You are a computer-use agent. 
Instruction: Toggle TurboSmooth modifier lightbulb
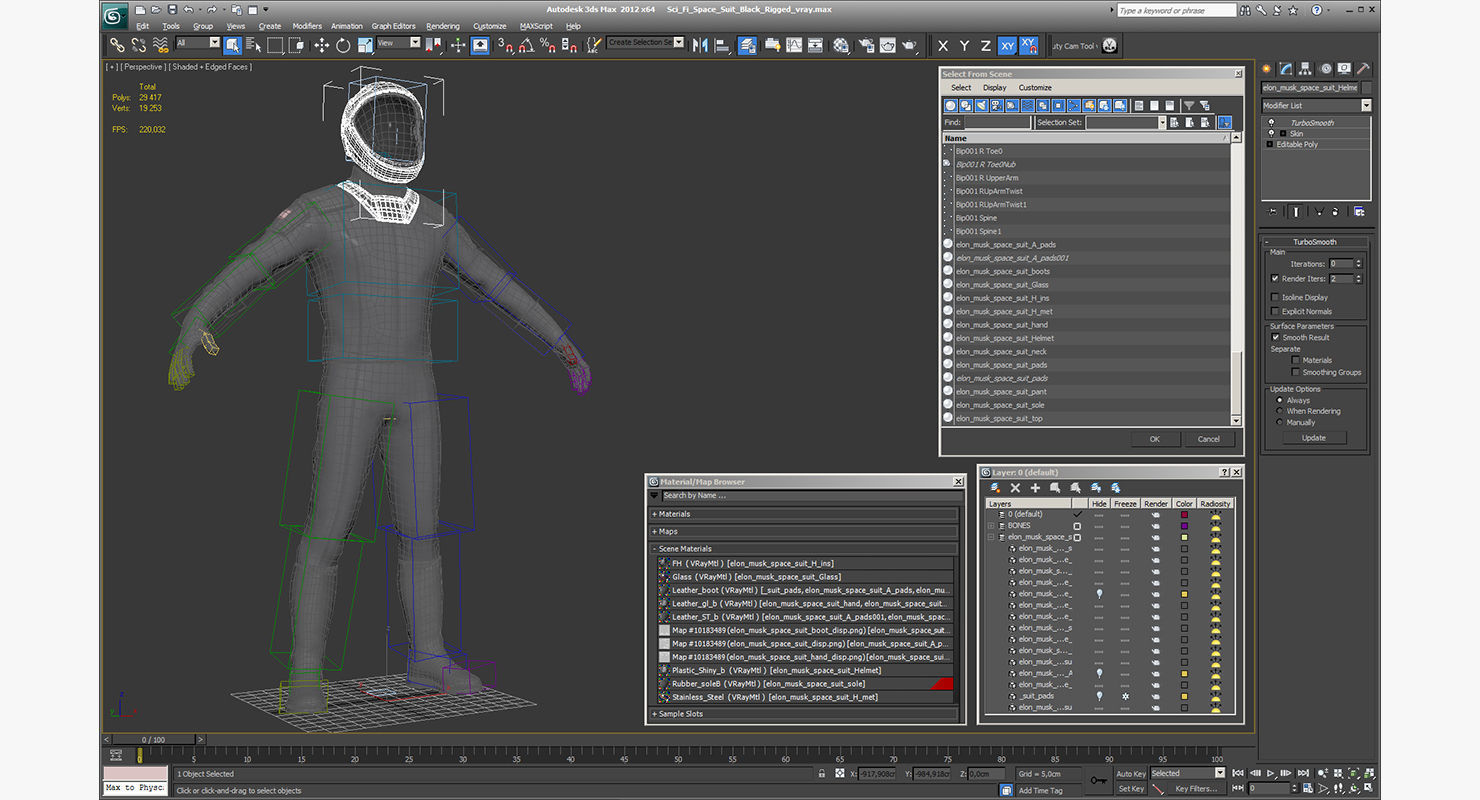coord(1271,122)
